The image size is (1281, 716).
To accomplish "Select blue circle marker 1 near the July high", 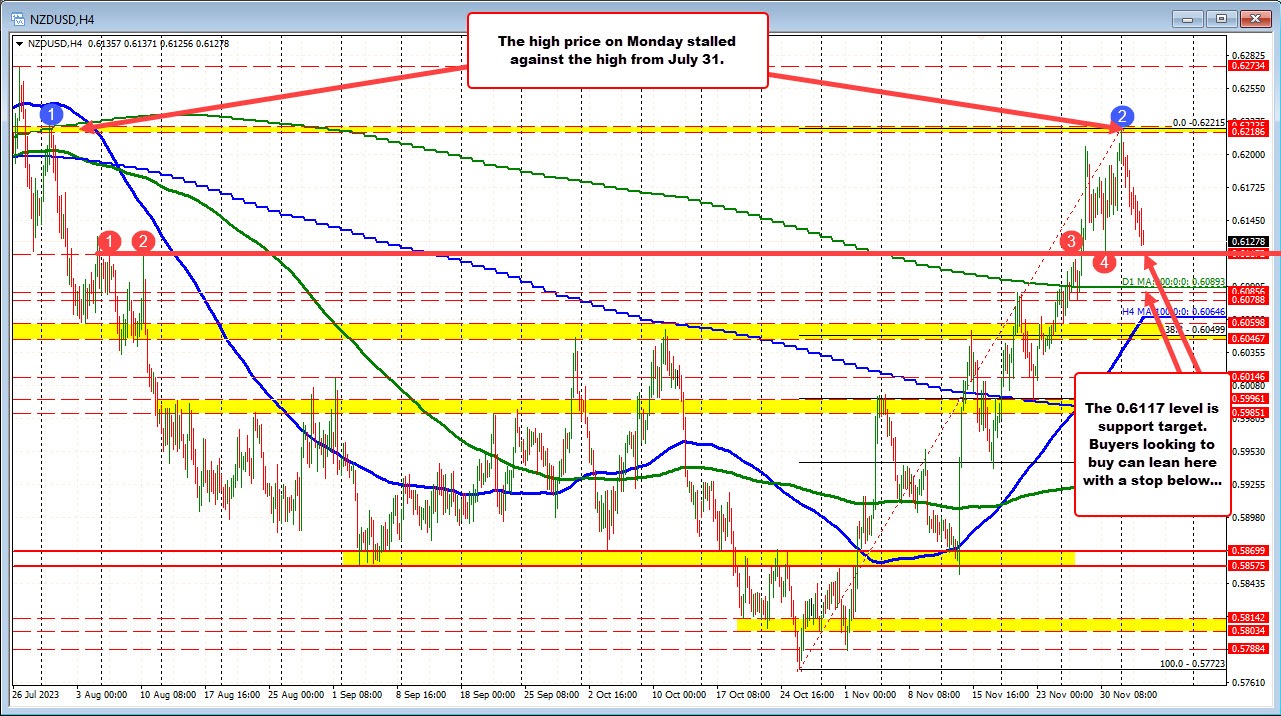I will [51, 114].
